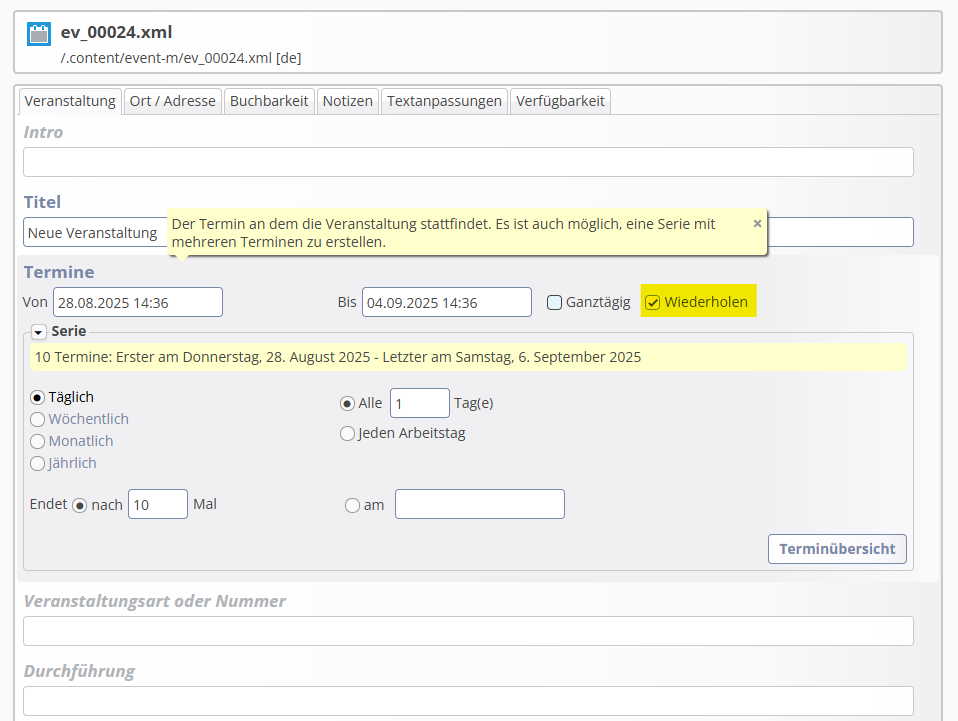
Task: Select the Monatlich radio option
Action: coord(37,442)
